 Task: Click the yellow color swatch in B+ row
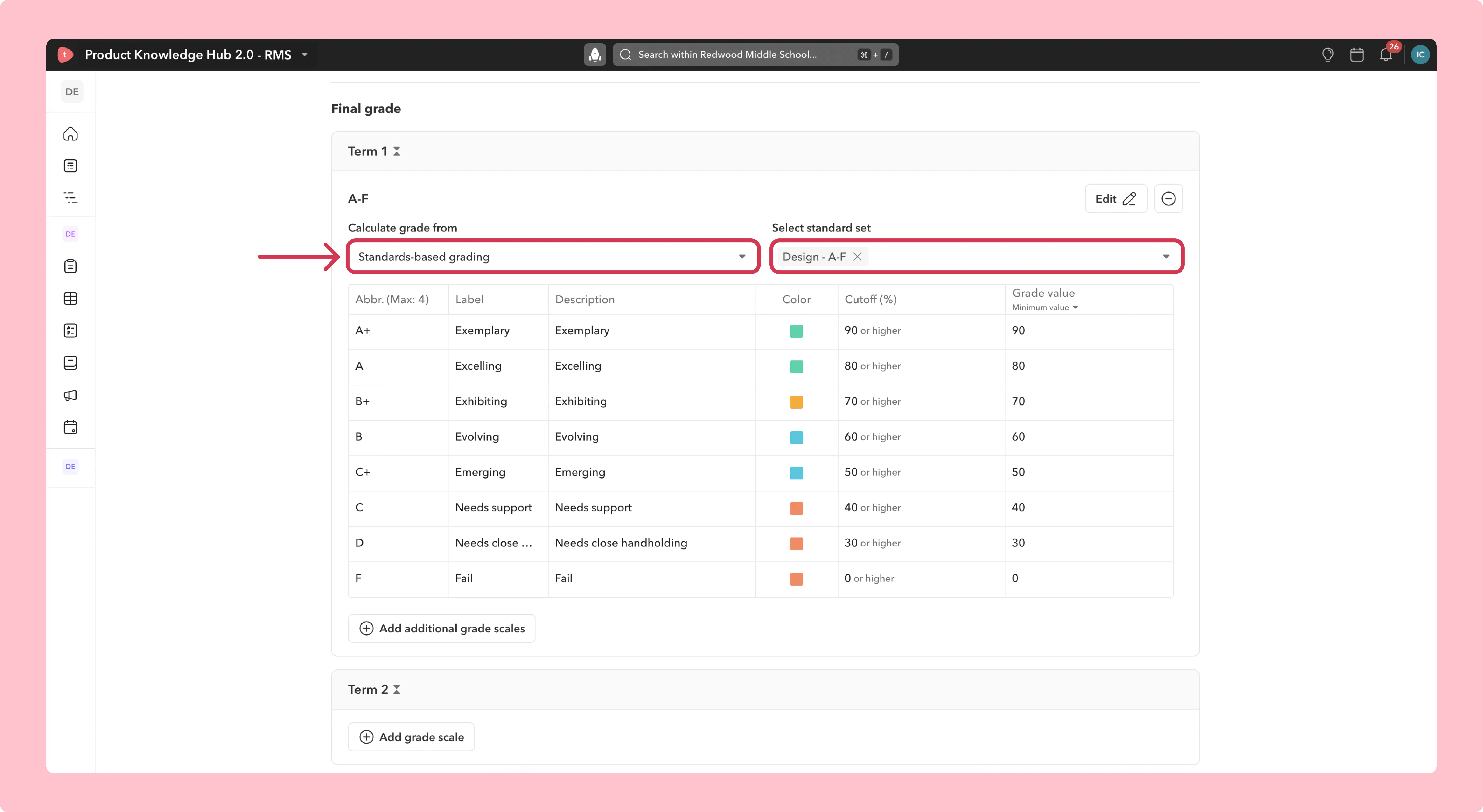[796, 402]
